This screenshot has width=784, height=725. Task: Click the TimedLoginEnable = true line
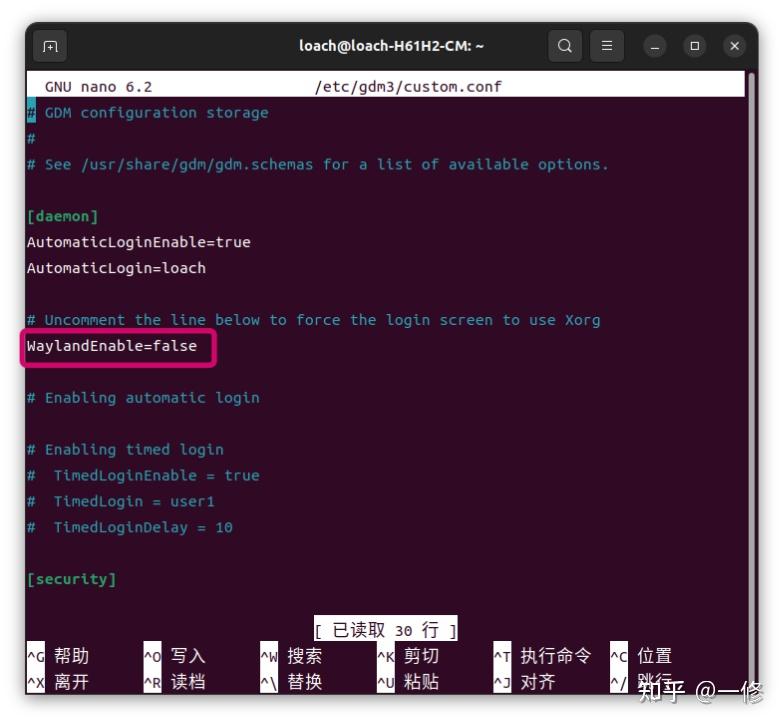click(144, 476)
